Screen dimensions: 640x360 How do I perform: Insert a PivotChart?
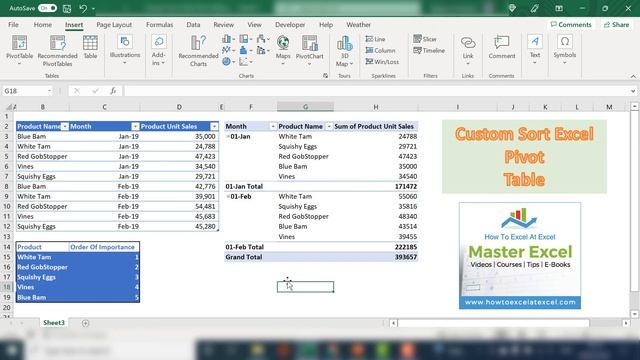[309, 51]
